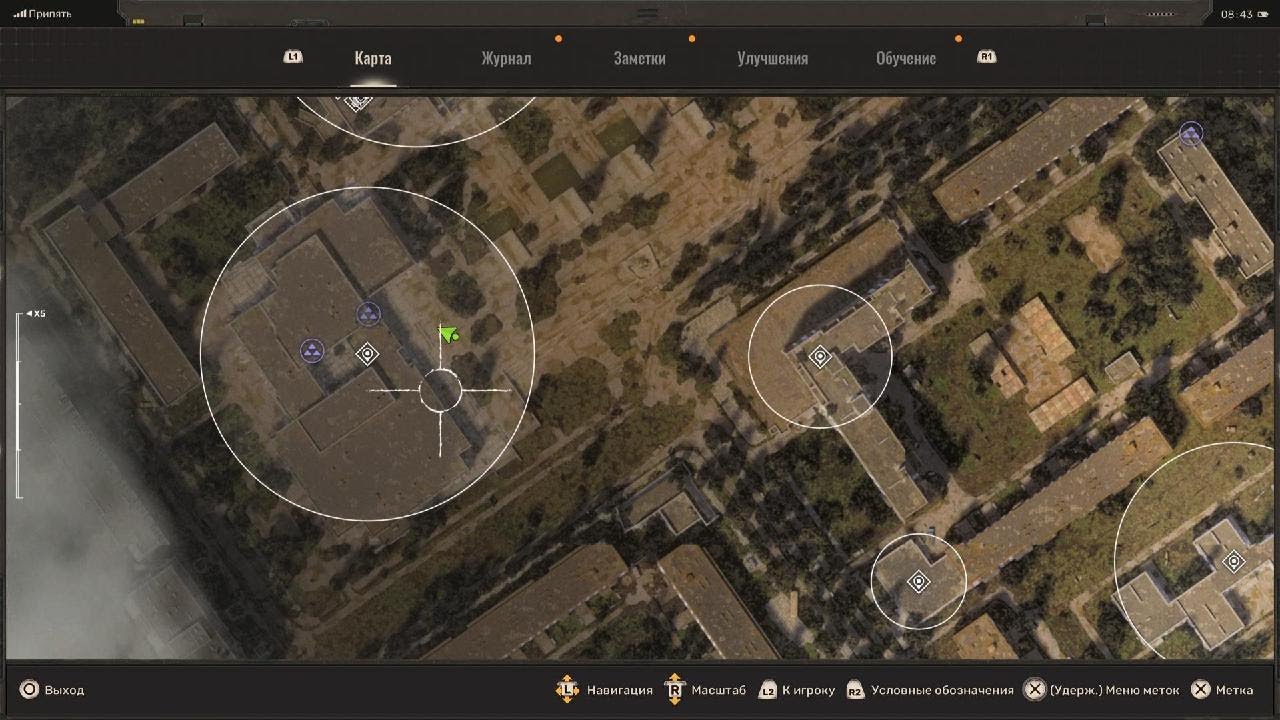Click the X icon beside Меню меток

(x=1034, y=690)
